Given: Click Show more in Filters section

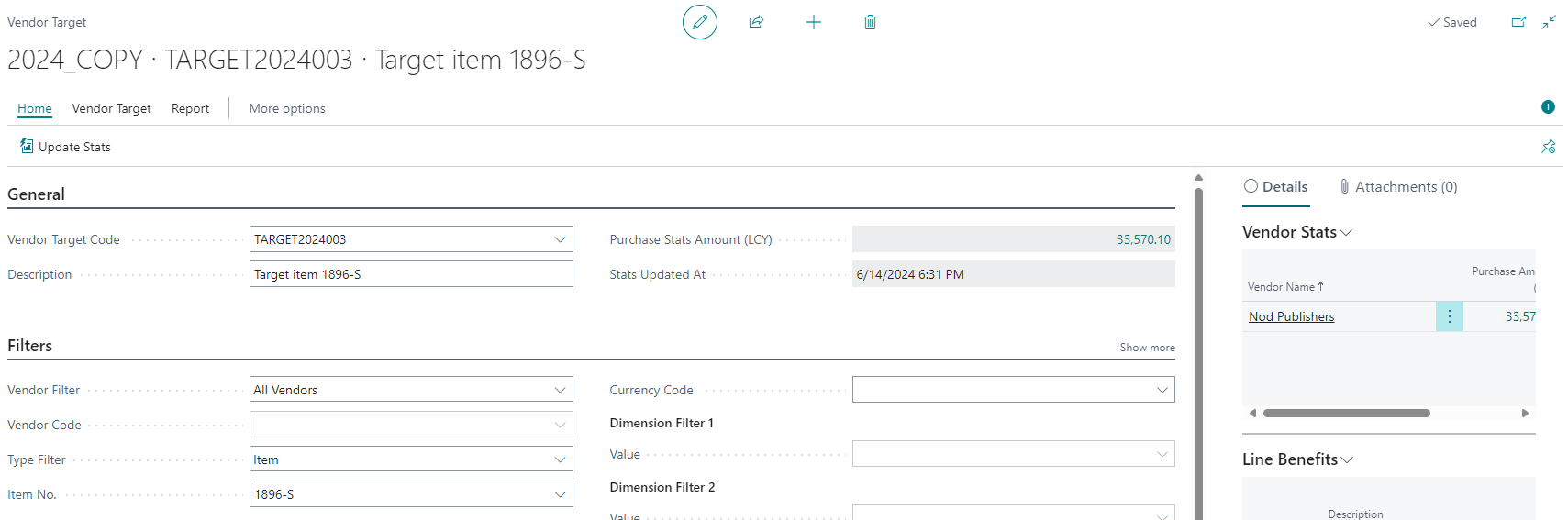Looking at the screenshot, I should point(1147,348).
